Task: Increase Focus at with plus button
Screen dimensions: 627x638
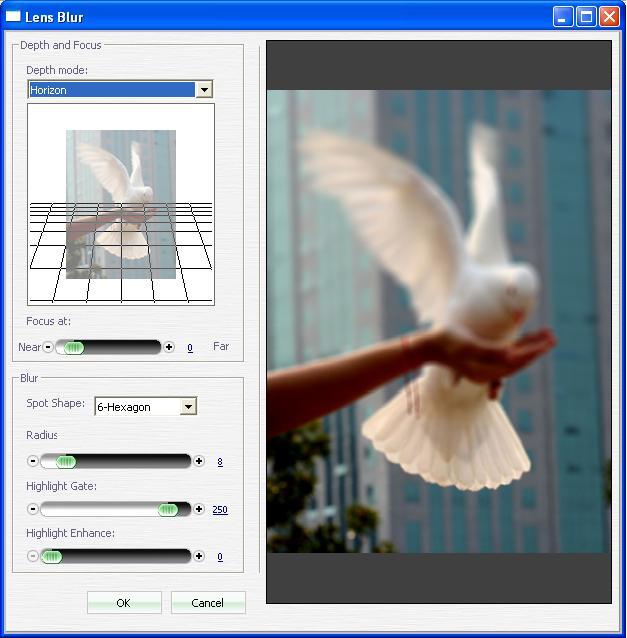Action: 169,347
